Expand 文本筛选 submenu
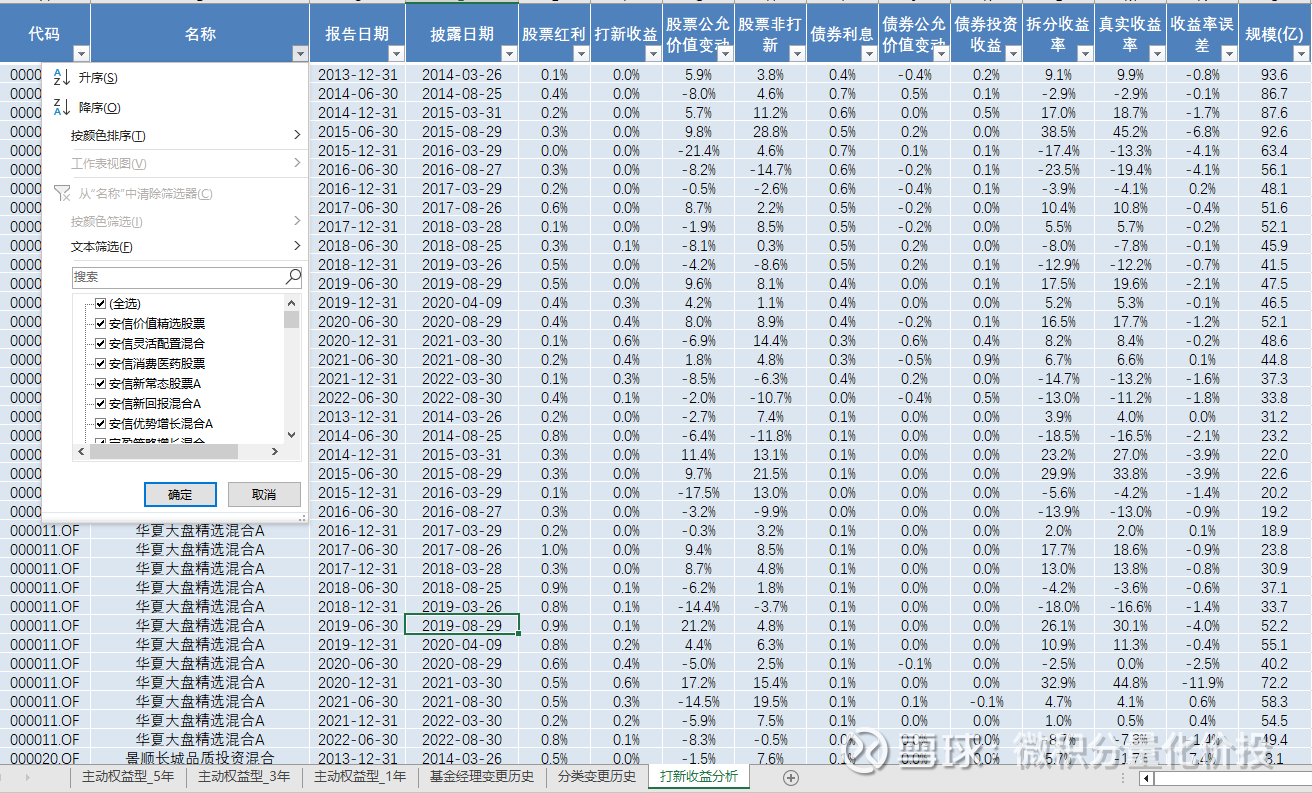The height and width of the screenshot is (793, 1312). tap(175, 246)
